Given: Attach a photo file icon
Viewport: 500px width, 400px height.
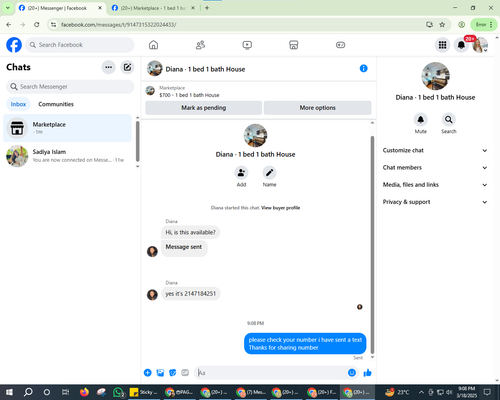Looking at the screenshot, I should pos(160,373).
